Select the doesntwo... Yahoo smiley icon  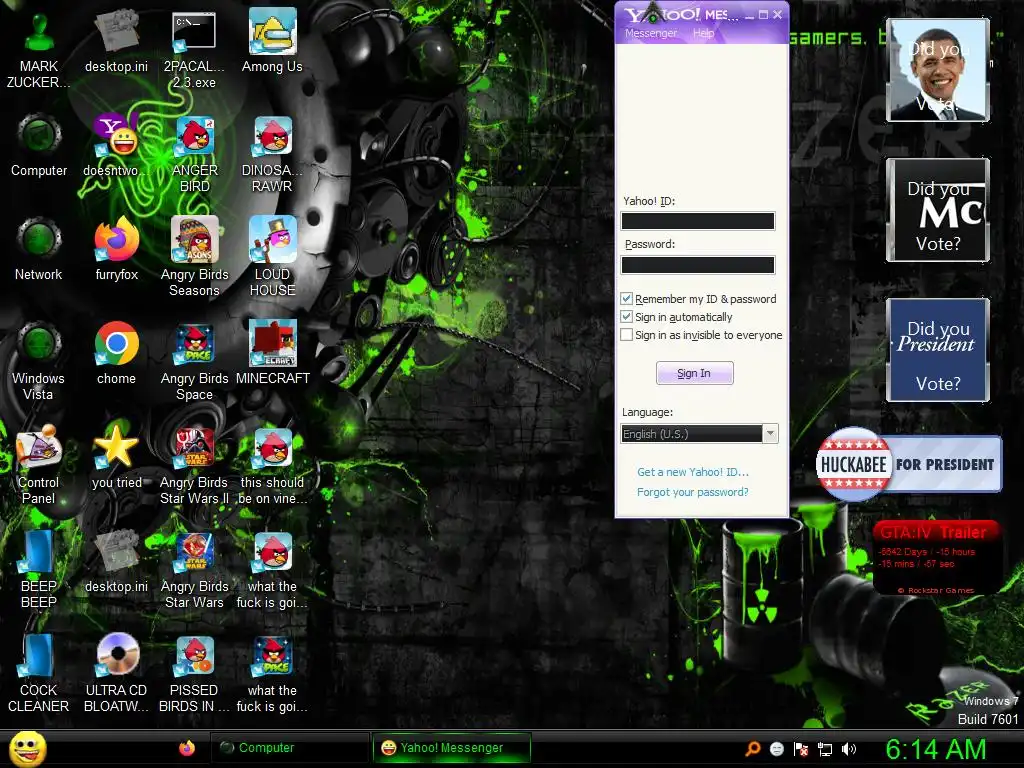[x=116, y=145]
